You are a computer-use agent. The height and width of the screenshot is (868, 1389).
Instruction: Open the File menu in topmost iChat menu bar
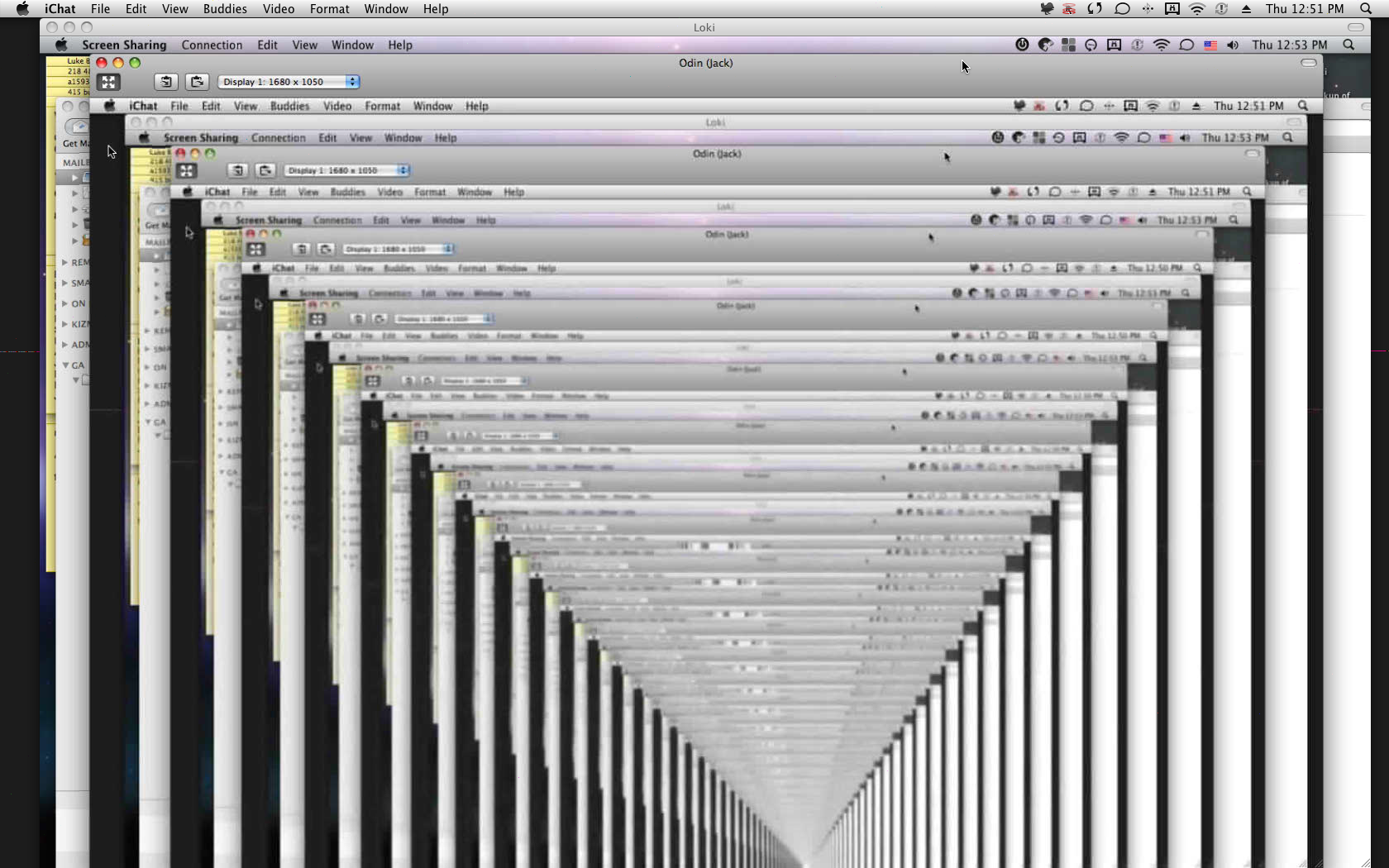[100, 9]
